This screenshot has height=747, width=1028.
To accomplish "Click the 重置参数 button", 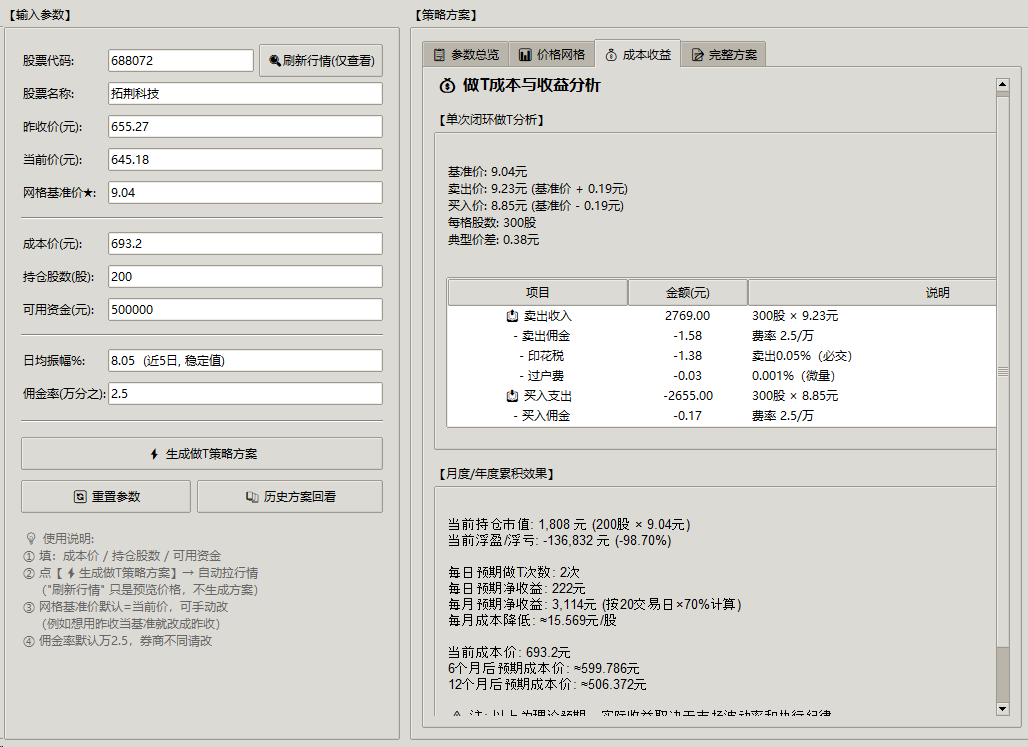I will click(x=106, y=497).
